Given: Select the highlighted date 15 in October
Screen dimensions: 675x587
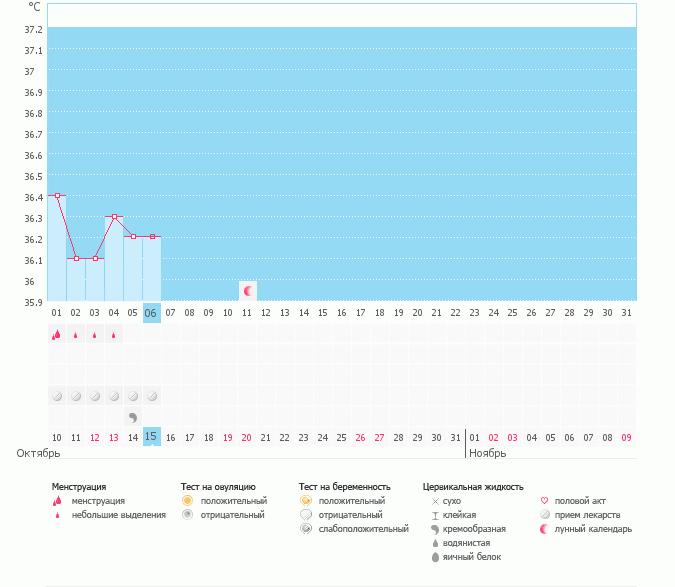Looking at the screenshot, I should click(x=151, y=437).
